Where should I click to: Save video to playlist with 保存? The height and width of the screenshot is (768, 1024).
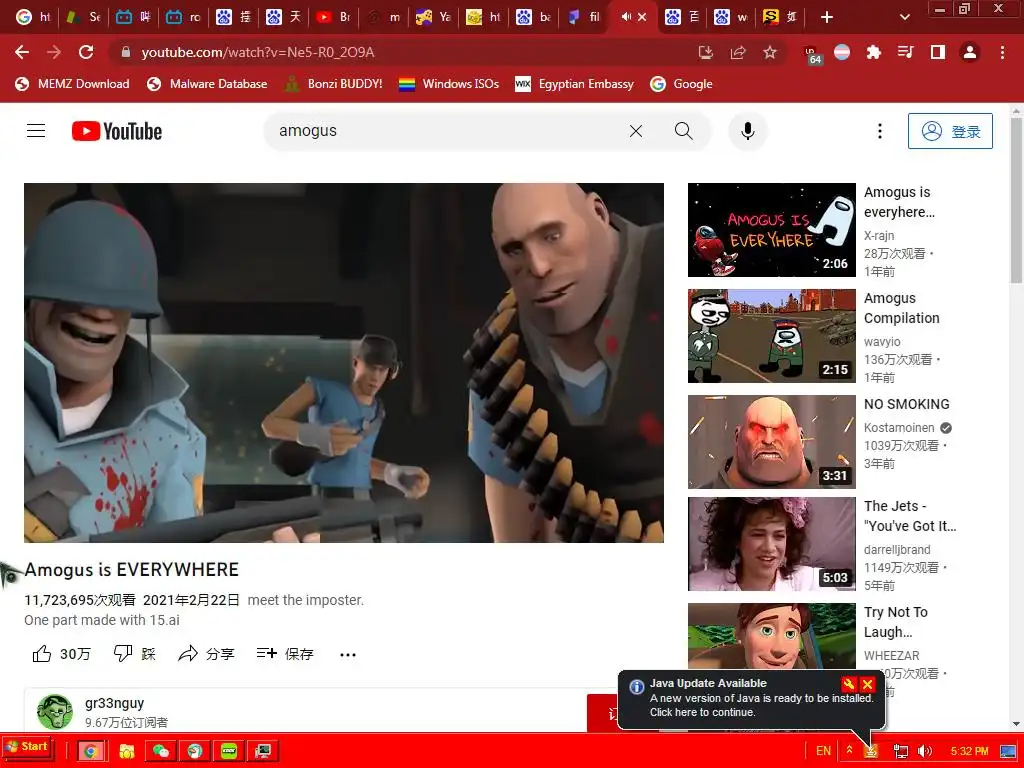[x=285, y=654]
